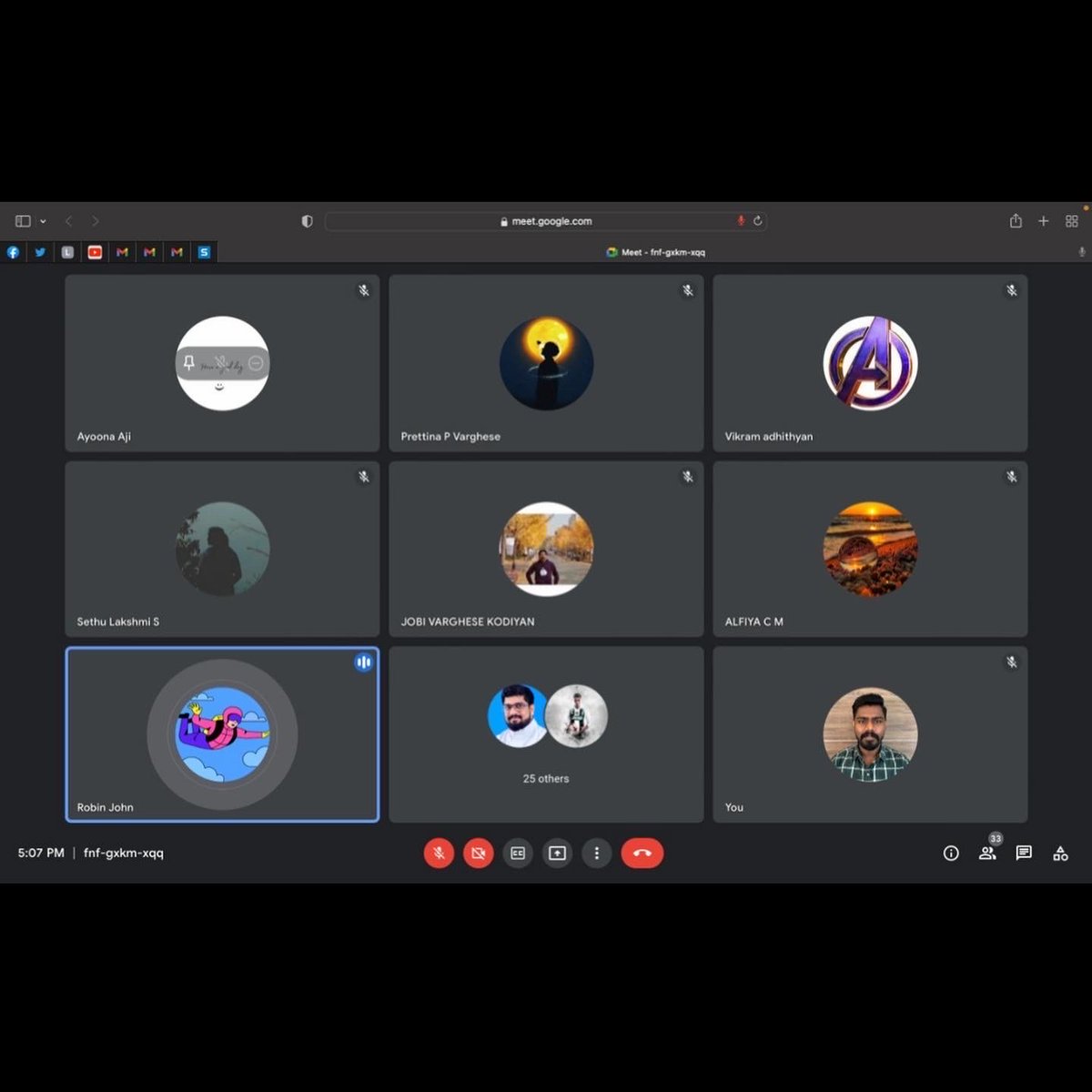
Task: Click the Present now button
Action: pyautogui.click(x=557, y=854)
